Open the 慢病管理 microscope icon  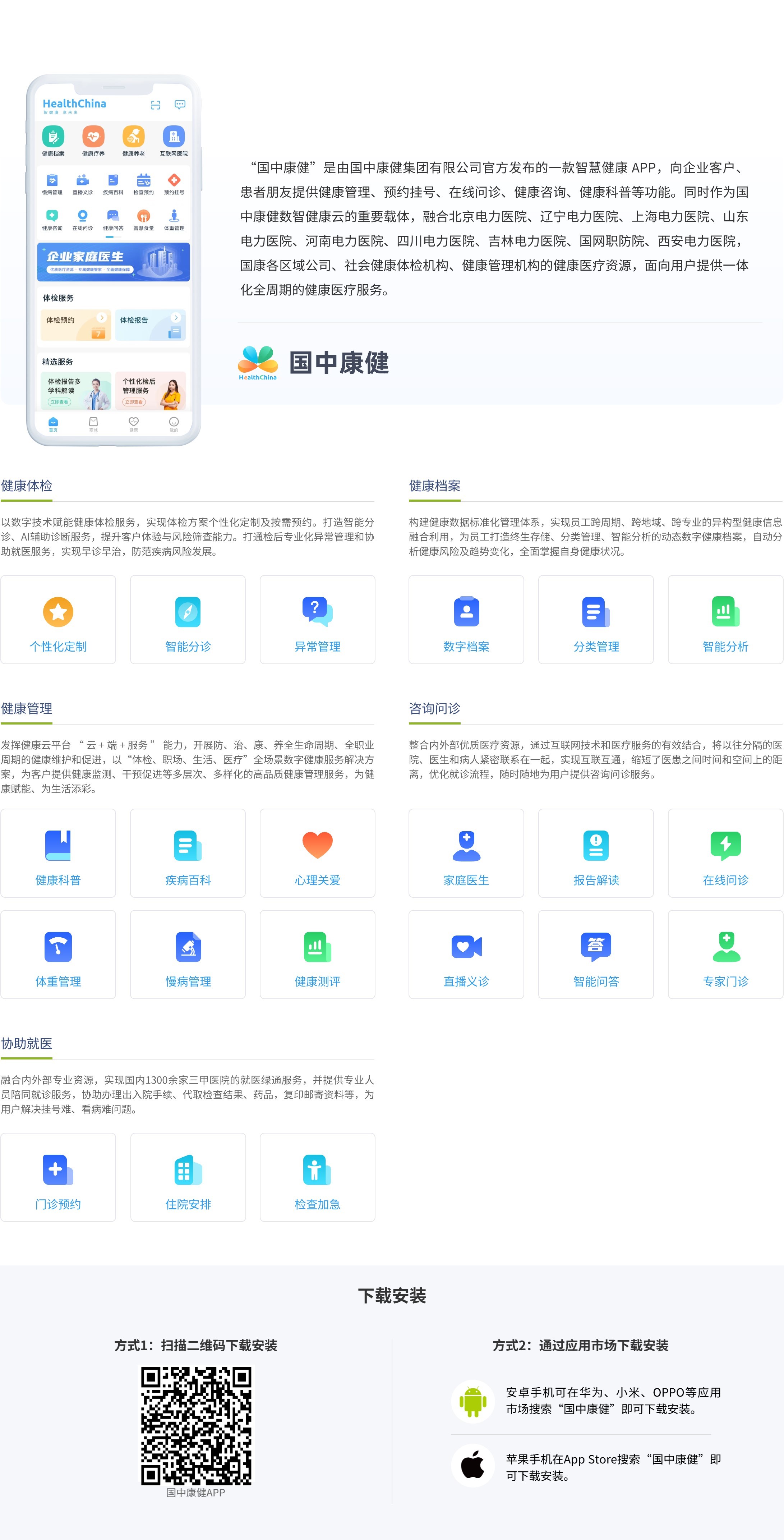point(188,946)
